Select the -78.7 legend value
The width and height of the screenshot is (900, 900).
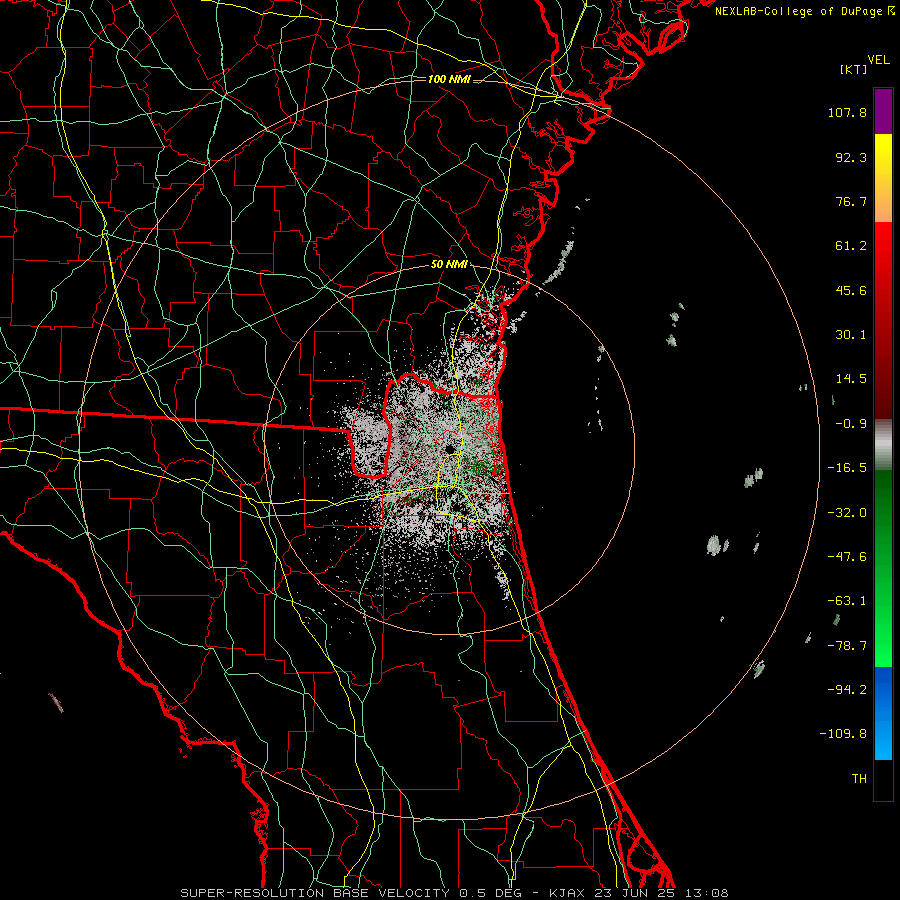click(x=847, y=646)
